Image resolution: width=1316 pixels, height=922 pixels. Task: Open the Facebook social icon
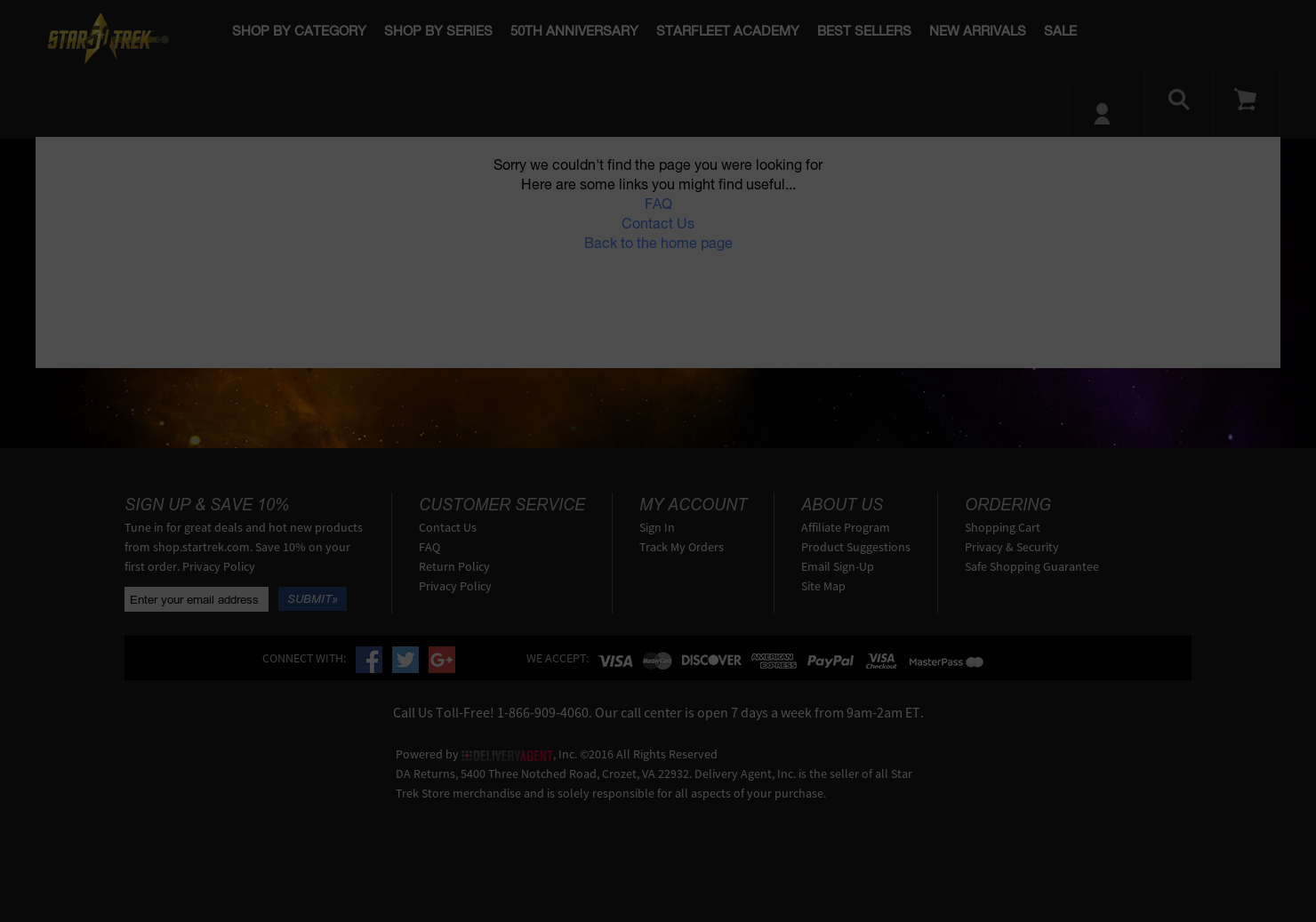(369, 660)
